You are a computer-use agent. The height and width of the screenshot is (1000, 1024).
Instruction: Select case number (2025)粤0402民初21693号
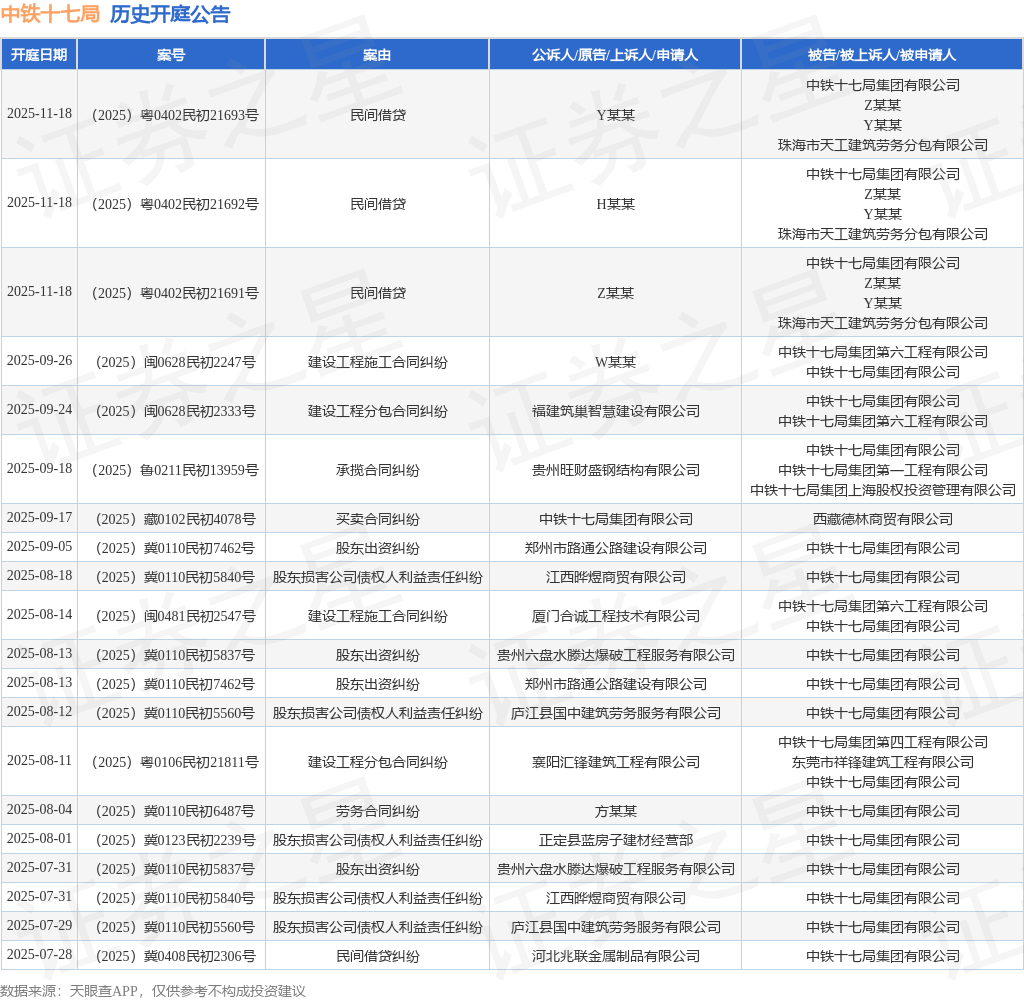click(172, 115)
